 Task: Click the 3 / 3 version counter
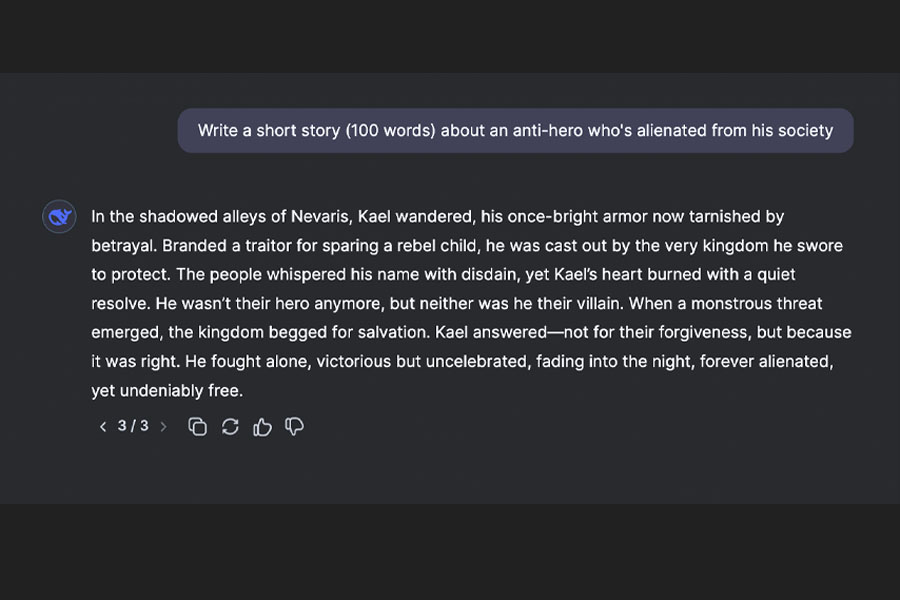click(133, 426)
